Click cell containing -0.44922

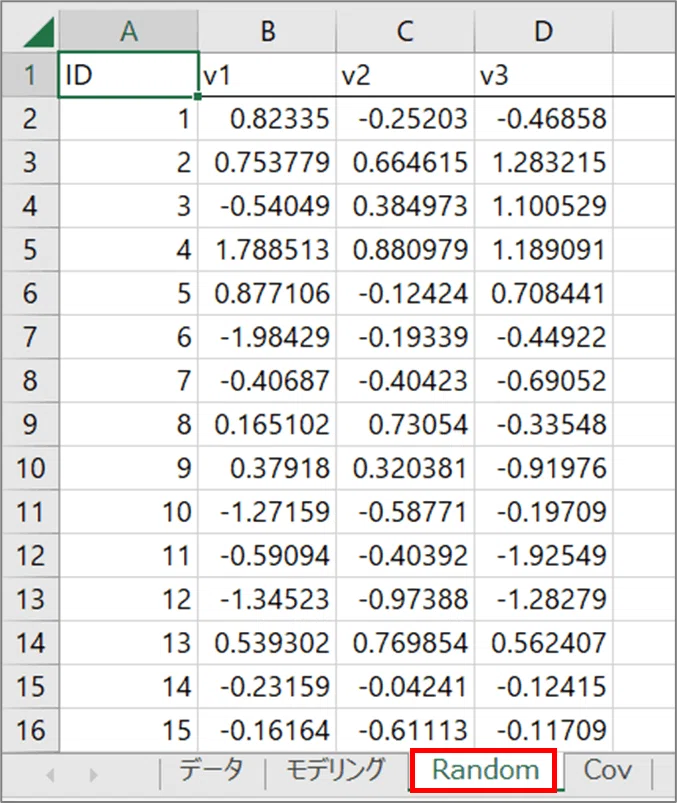[x=544, y=337]
